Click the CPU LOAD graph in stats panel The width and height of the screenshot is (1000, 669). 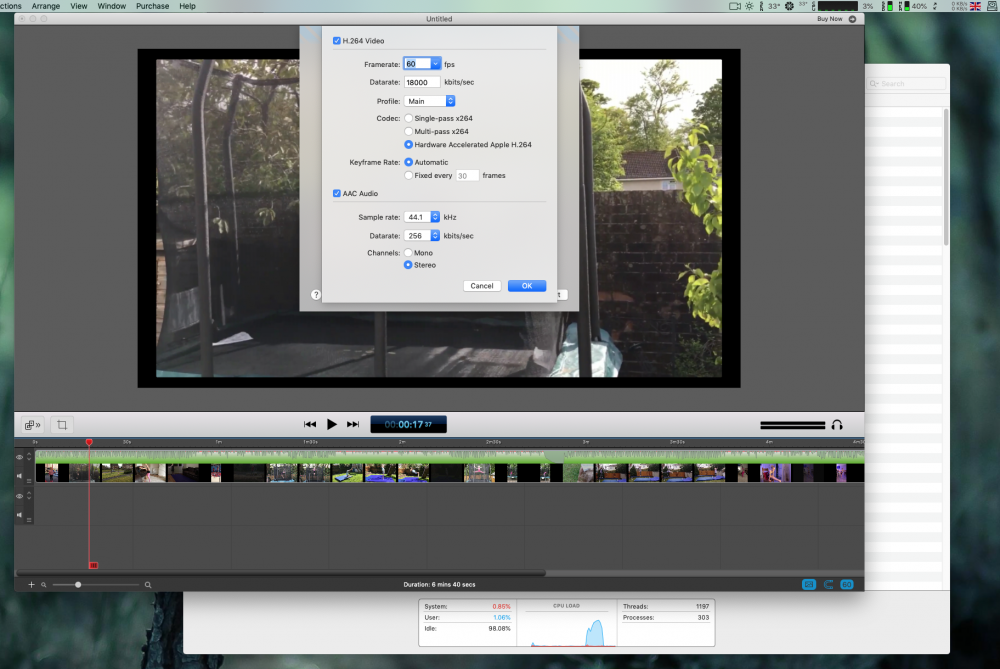[566, 628]
